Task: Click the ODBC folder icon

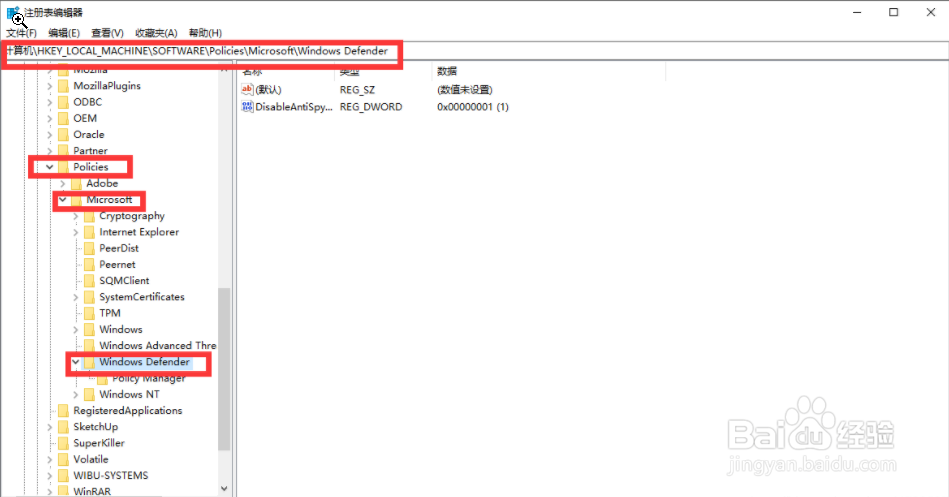Action: click(63, 102)
